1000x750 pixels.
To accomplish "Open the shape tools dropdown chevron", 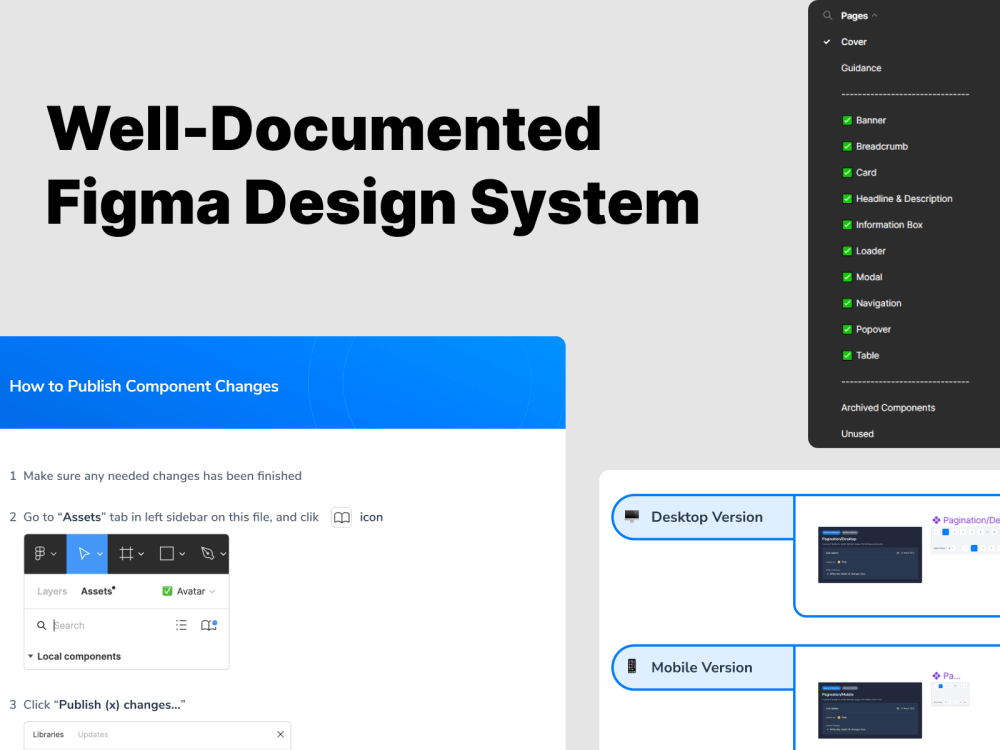I will click(x=182, y=554).
